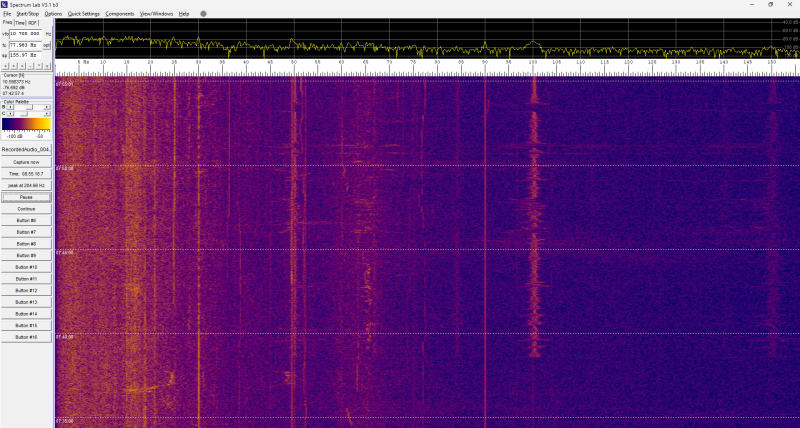The height and width of the screenshot is (428, 800).
Task: Open the Help menu
Action: pos(184,14)
